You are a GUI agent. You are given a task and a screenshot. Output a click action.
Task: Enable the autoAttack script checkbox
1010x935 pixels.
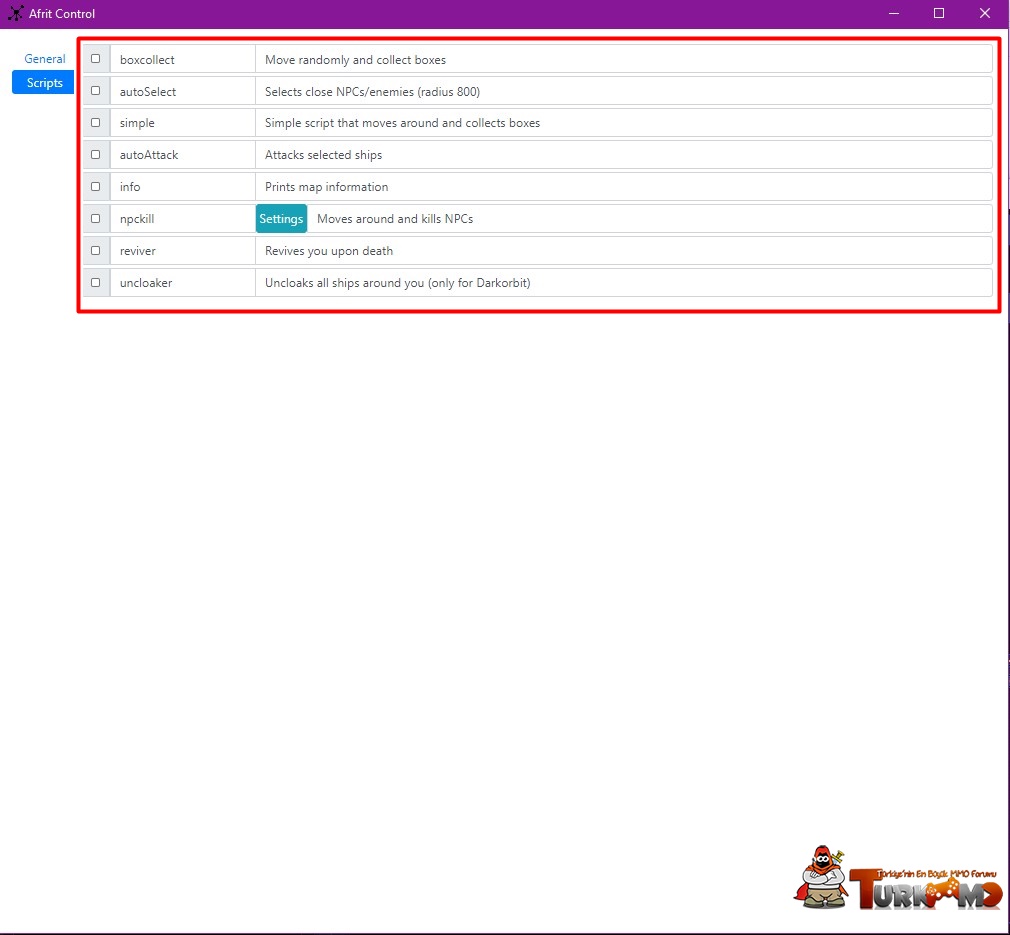tap(96, 155)
